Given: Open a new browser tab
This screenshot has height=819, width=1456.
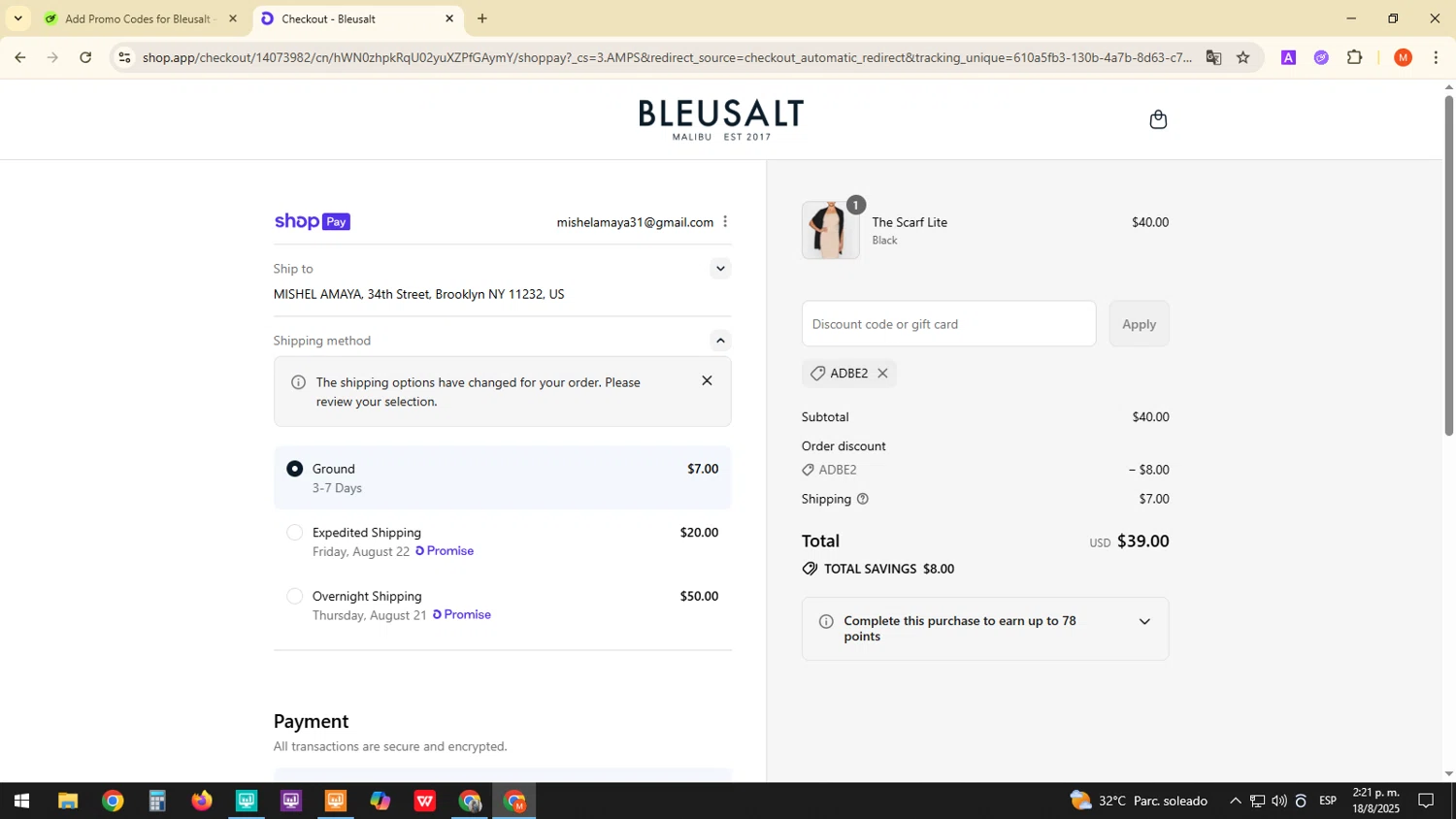Looking at the screenshot, I should coord(482,18).
